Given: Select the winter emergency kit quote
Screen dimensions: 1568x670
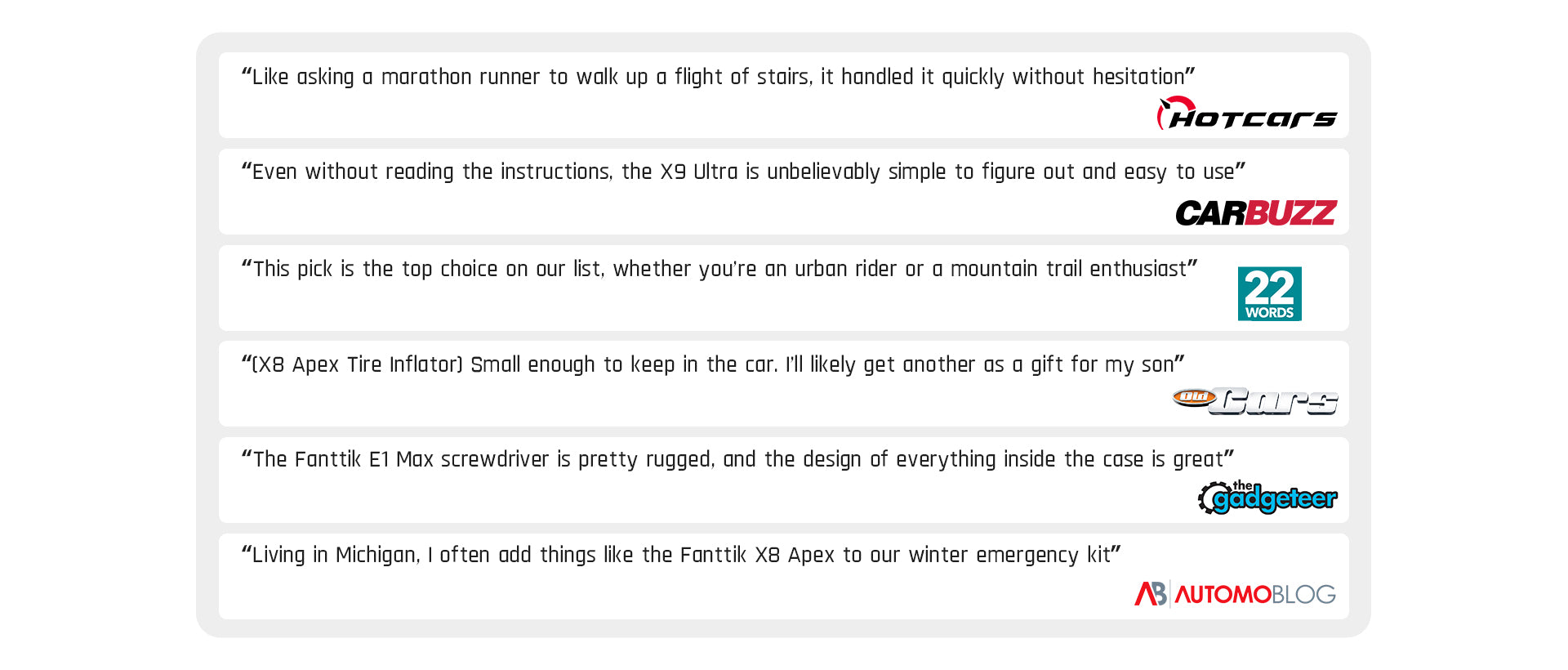Looking at the screenshot, I should pos(681,555).
